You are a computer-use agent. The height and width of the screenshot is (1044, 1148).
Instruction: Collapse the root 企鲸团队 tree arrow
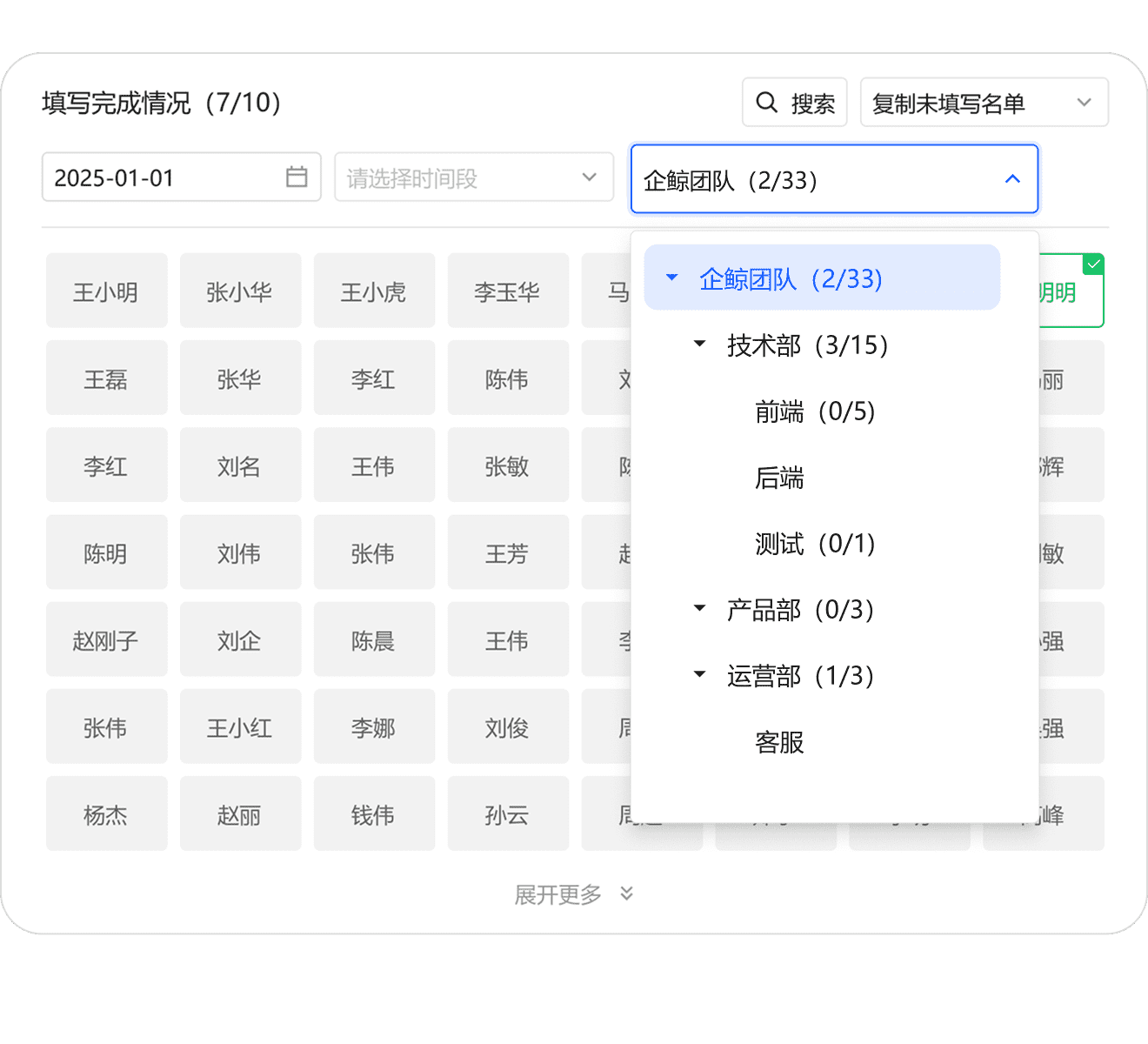671,278
